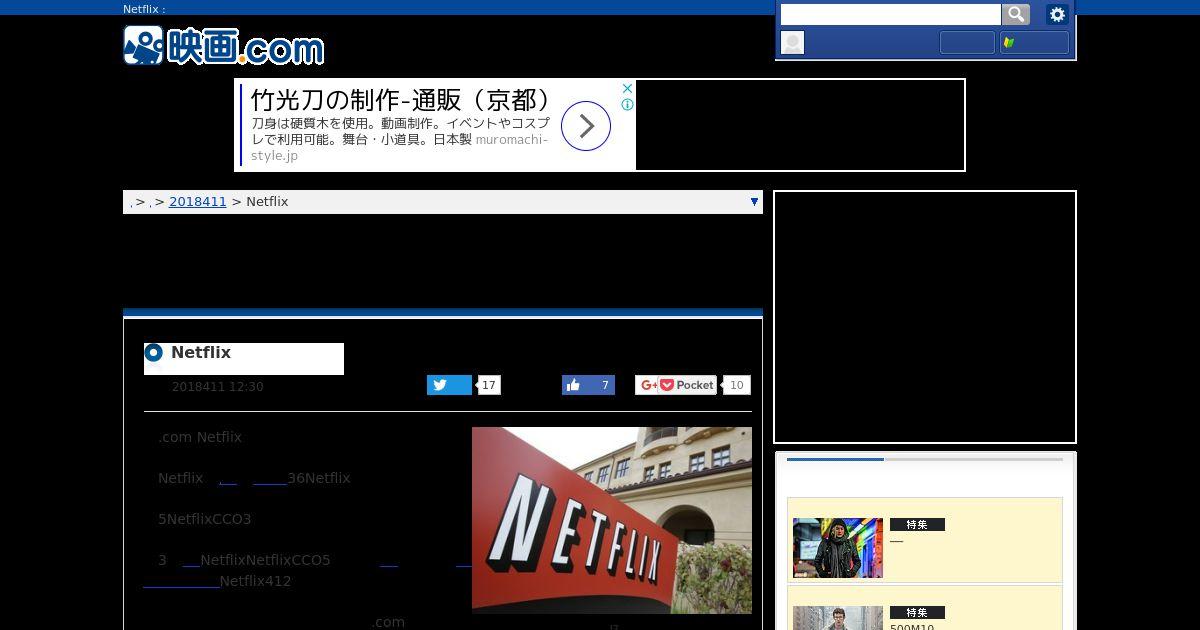Click the underlined link before 36Netflix
The height and width of the screenshot is (630, 1200).
270,479
